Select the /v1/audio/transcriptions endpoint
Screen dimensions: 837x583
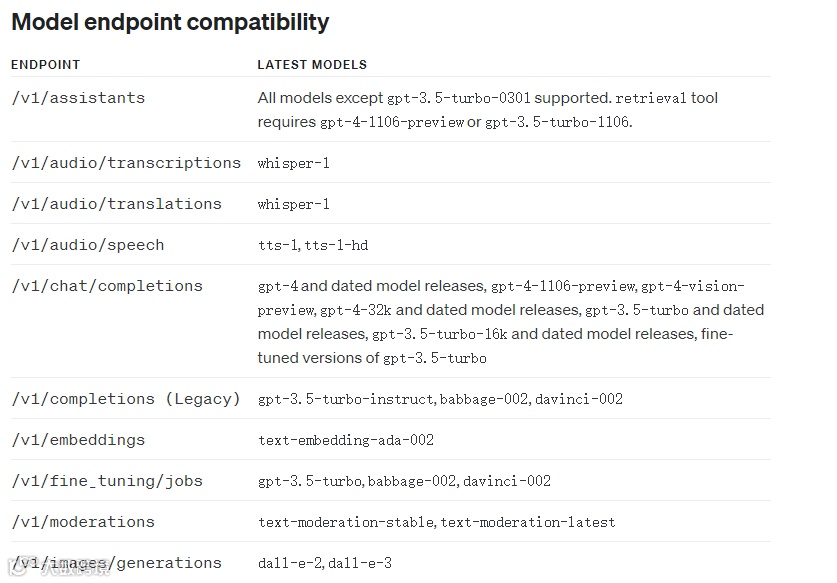pos(126,163)
